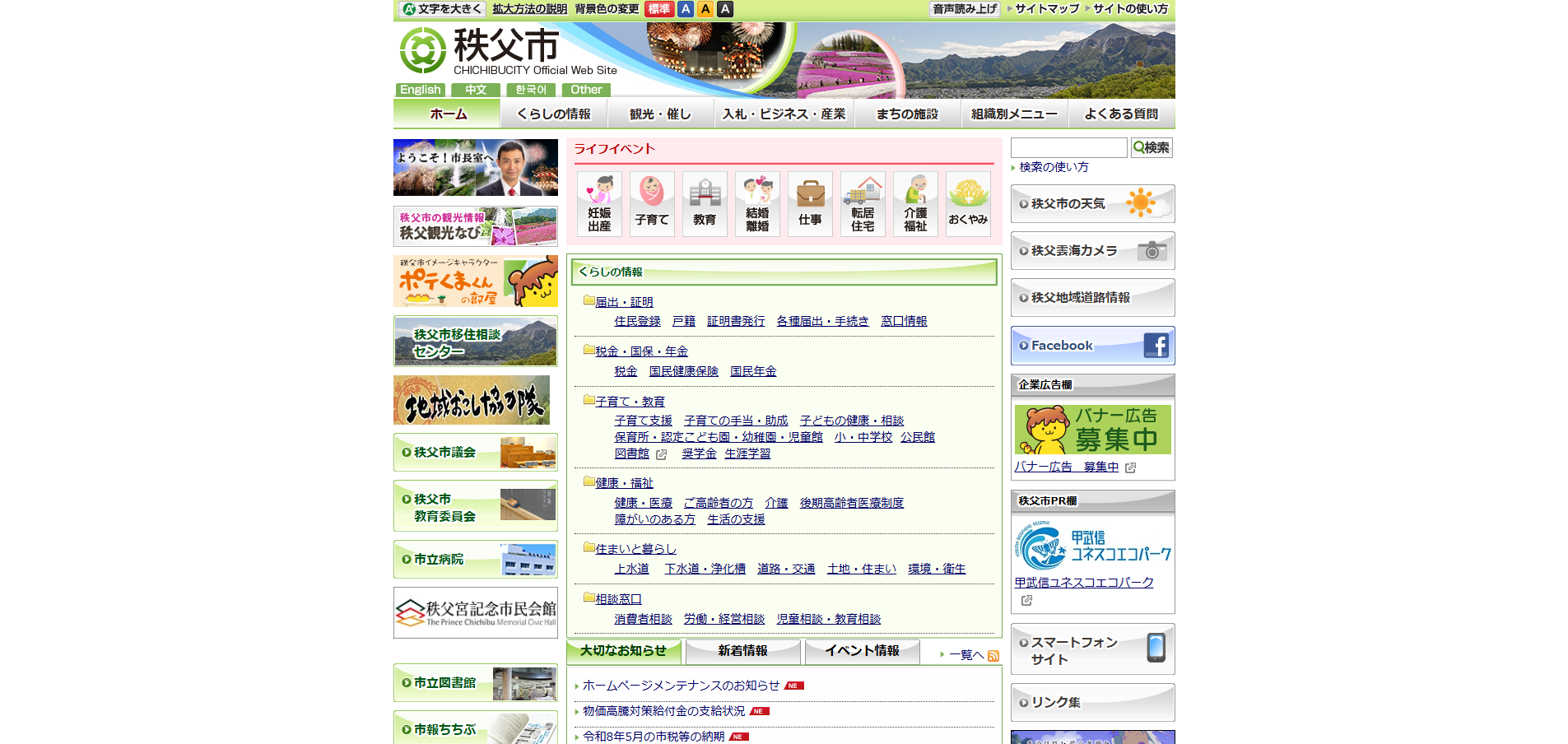The width and height of the screenshot is (1568, 744).
Task: Switch to イベント情報 tab
Action: click(x=863, y=651)
